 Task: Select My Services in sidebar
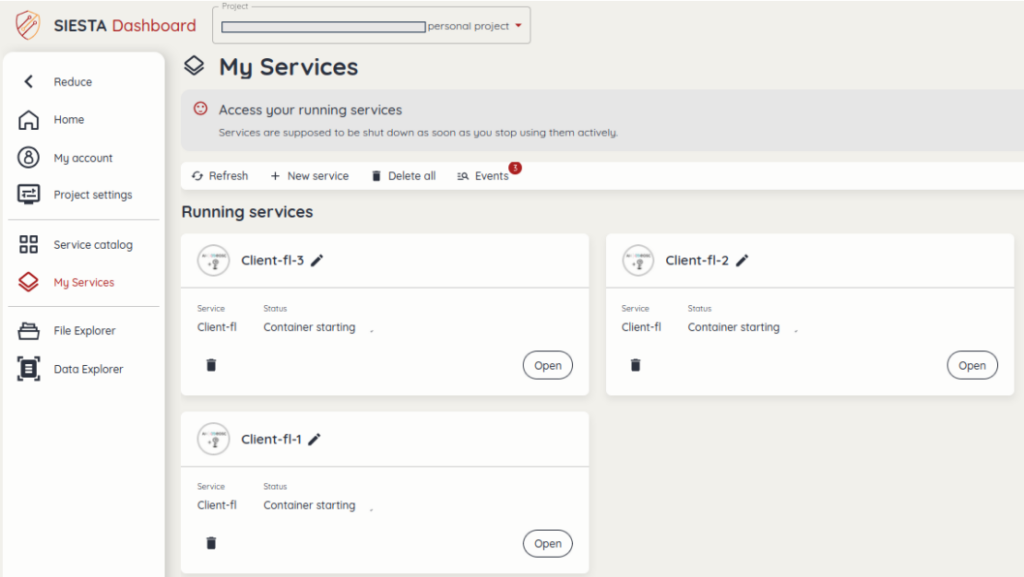pos(83,283)
